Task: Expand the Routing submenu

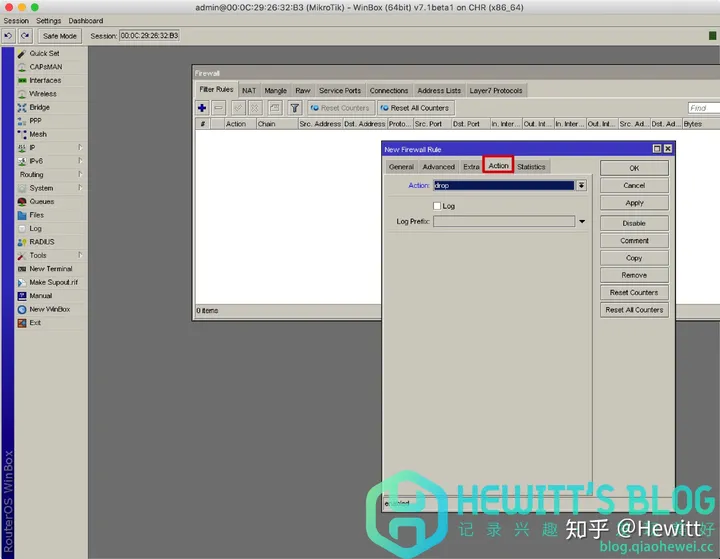Action: [80, 174]
